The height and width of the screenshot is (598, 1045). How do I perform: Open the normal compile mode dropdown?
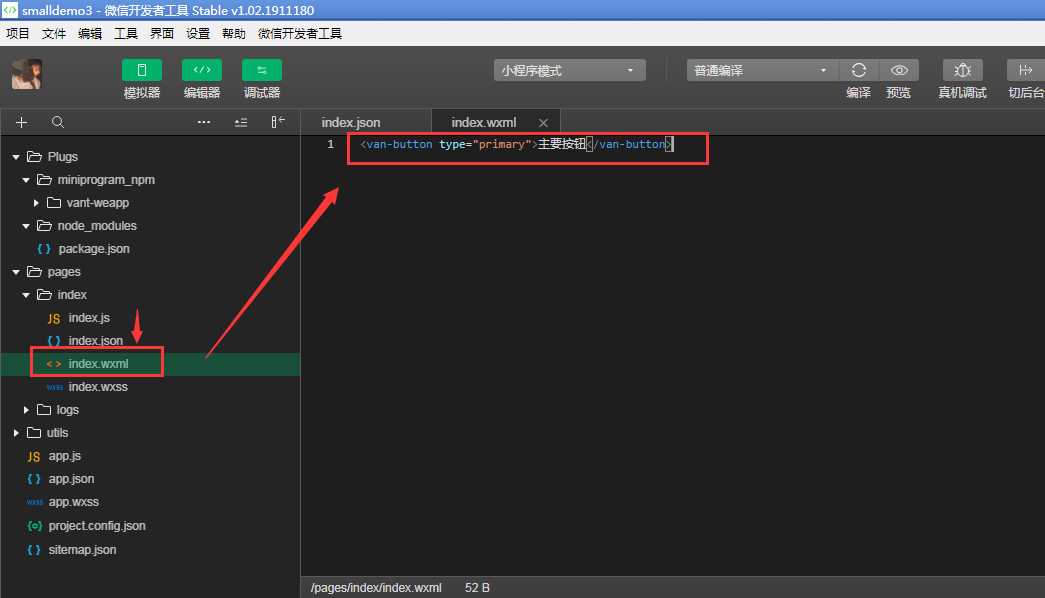762,70
